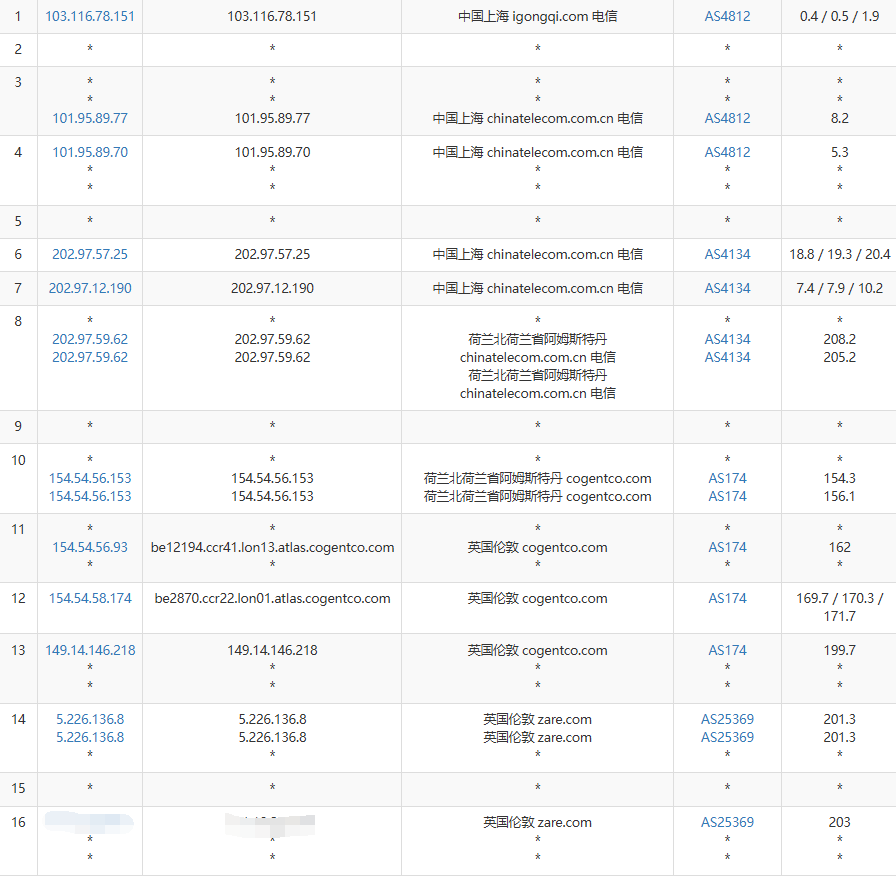Click AS4812 link in hop 1 row

point(727,16)
